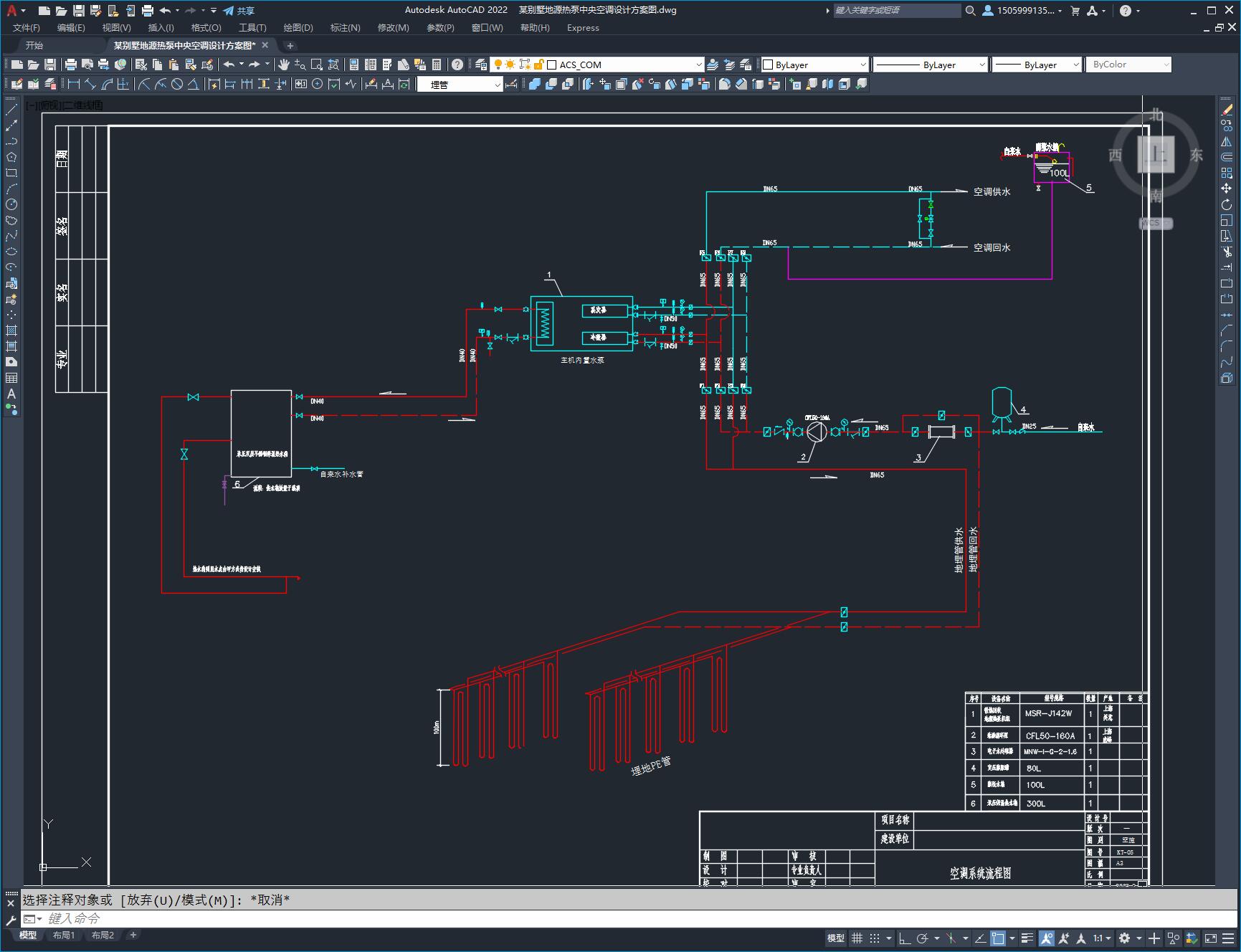Toggle polar tracking in status bar
This screenshot has height=952, width=1241.
pos(923,938)
